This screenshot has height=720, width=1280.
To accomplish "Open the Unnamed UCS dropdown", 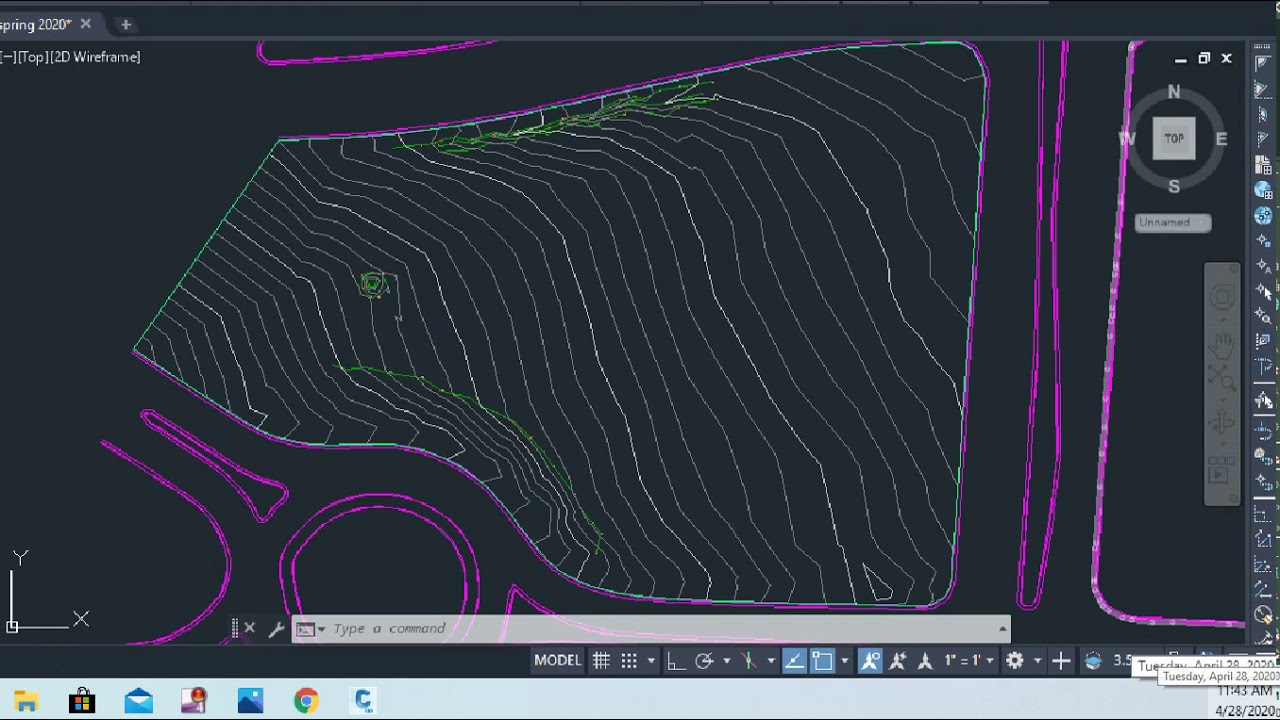I will (1173, 222).
